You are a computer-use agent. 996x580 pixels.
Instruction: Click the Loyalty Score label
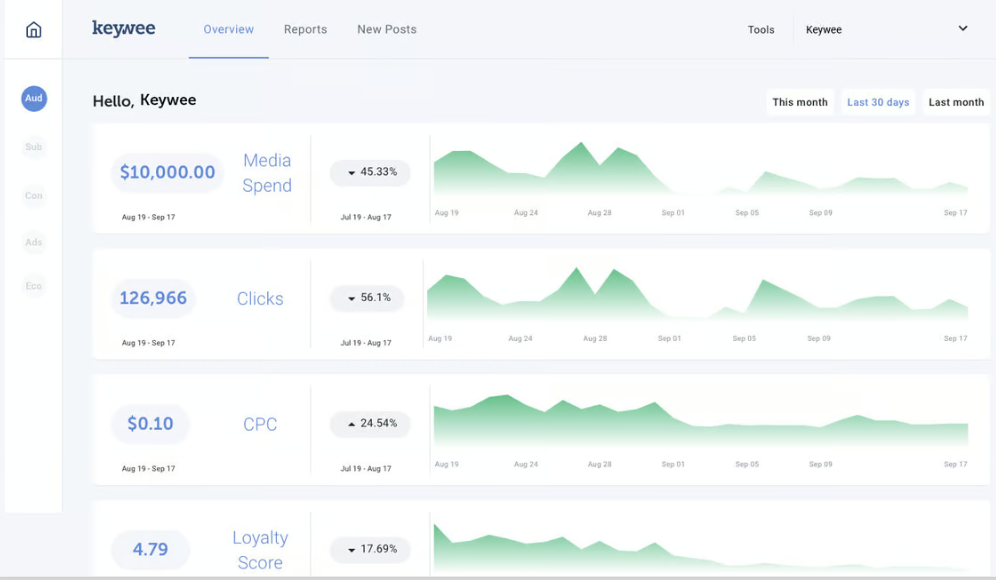[x=260, y=550]
